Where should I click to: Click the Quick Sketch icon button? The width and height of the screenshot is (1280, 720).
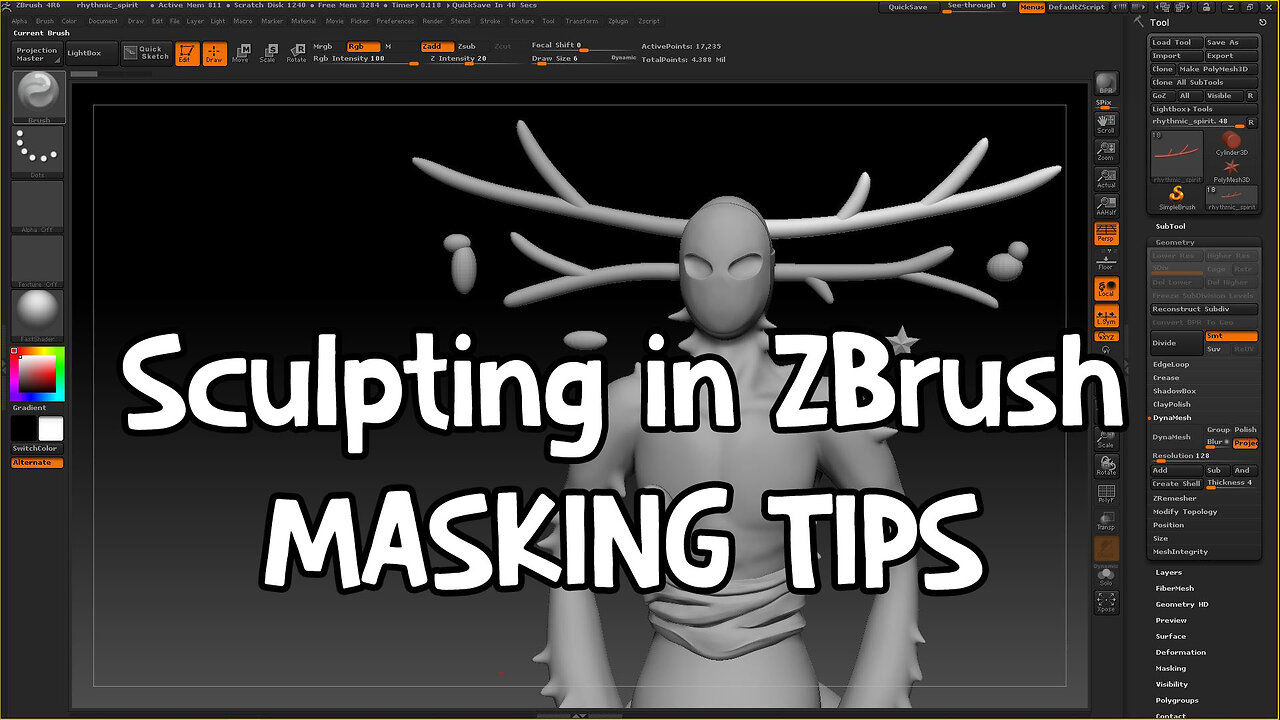coord(146,53)
